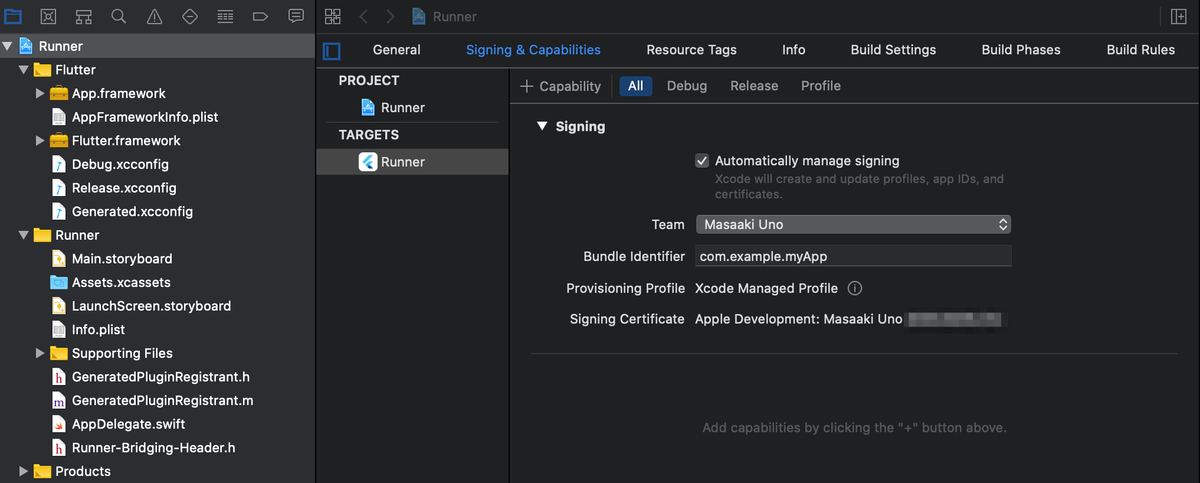This screenshot has width=1200, height=483.
Task: Select the Signing & Capabilities tab
Action: (x=533, y=50)
